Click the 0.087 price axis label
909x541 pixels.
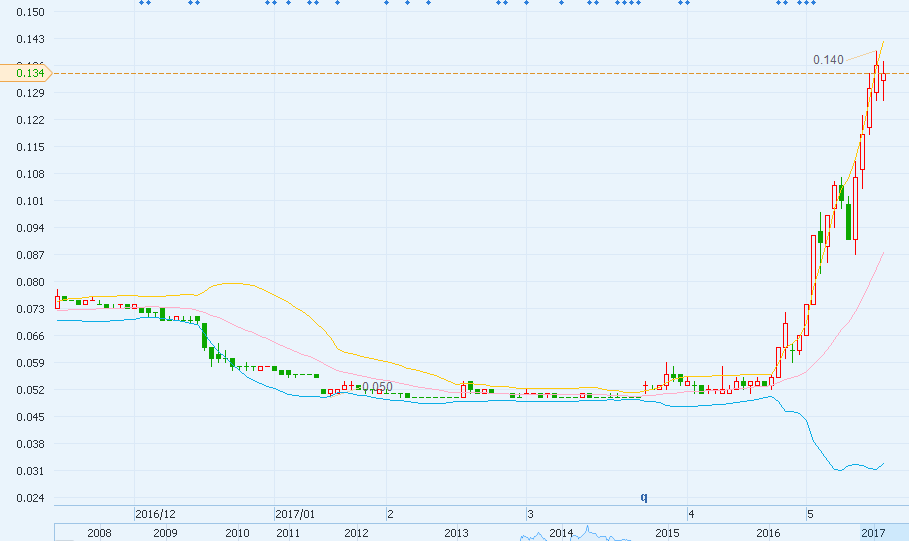tap(30, 255)
